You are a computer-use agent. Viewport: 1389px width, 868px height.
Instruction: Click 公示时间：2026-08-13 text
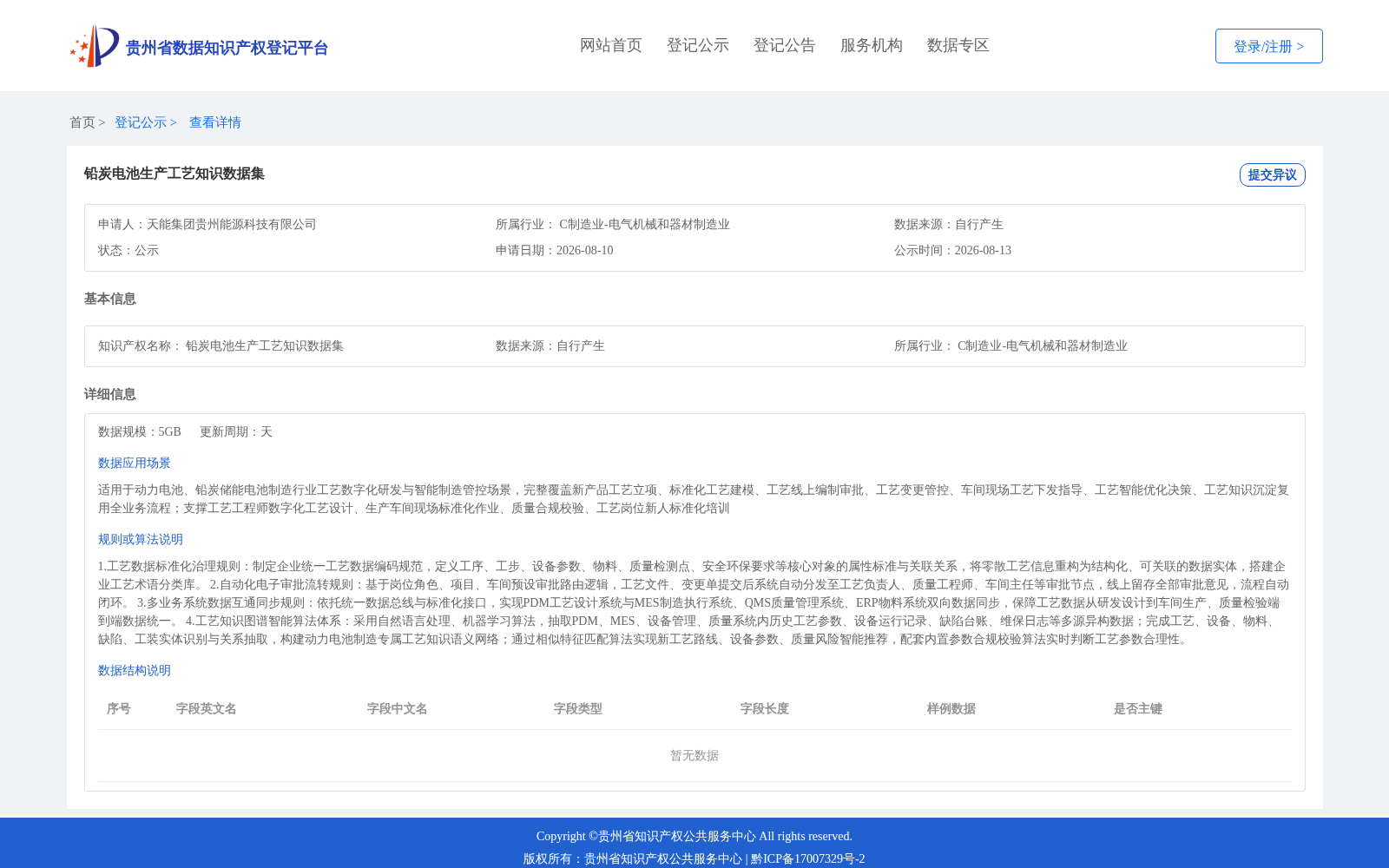point(953,251)
